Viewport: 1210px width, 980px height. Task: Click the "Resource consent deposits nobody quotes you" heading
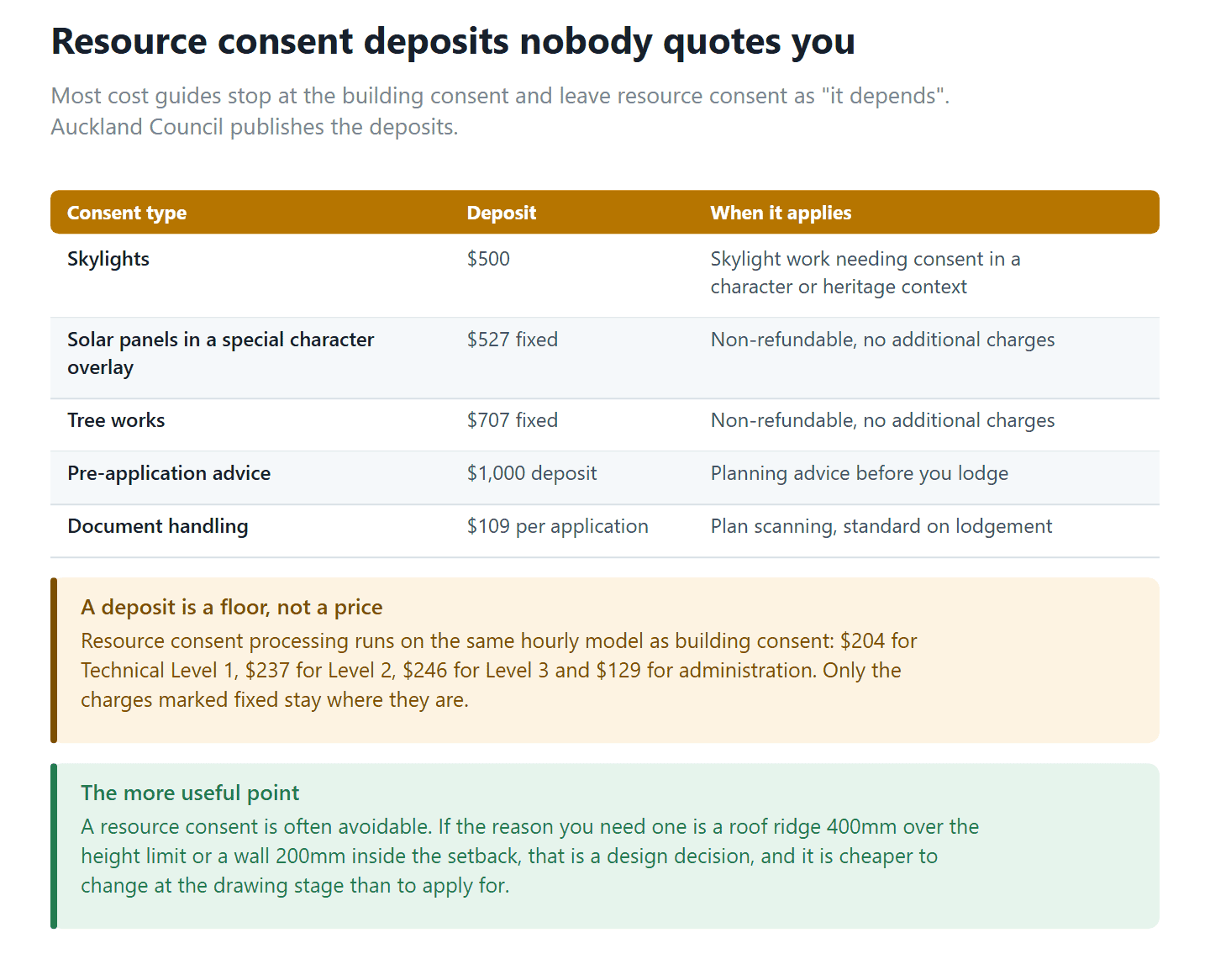(453, 41)
